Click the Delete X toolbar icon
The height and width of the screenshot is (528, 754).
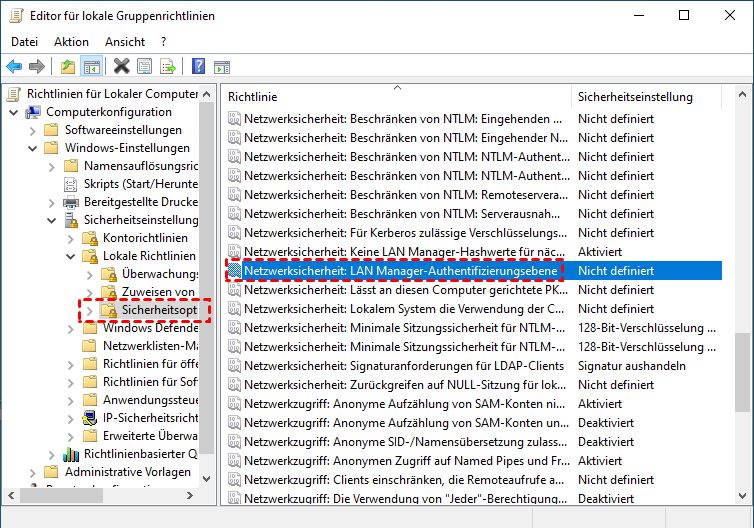(x=121, y=67)
